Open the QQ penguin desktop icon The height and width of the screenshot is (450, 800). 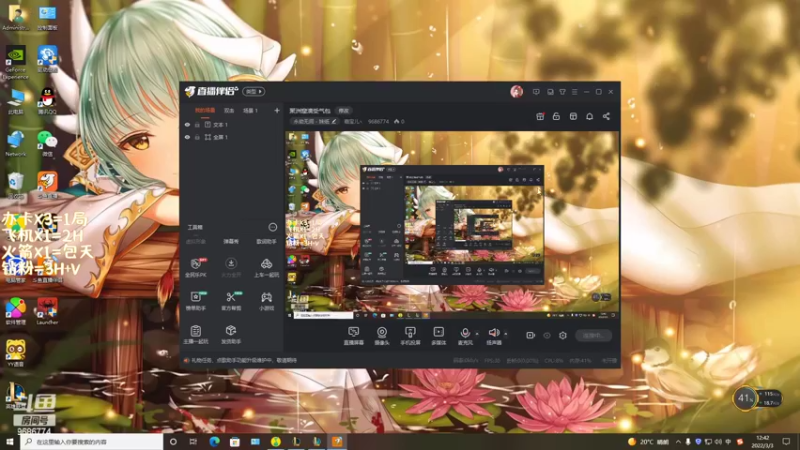tap(47, 101)
